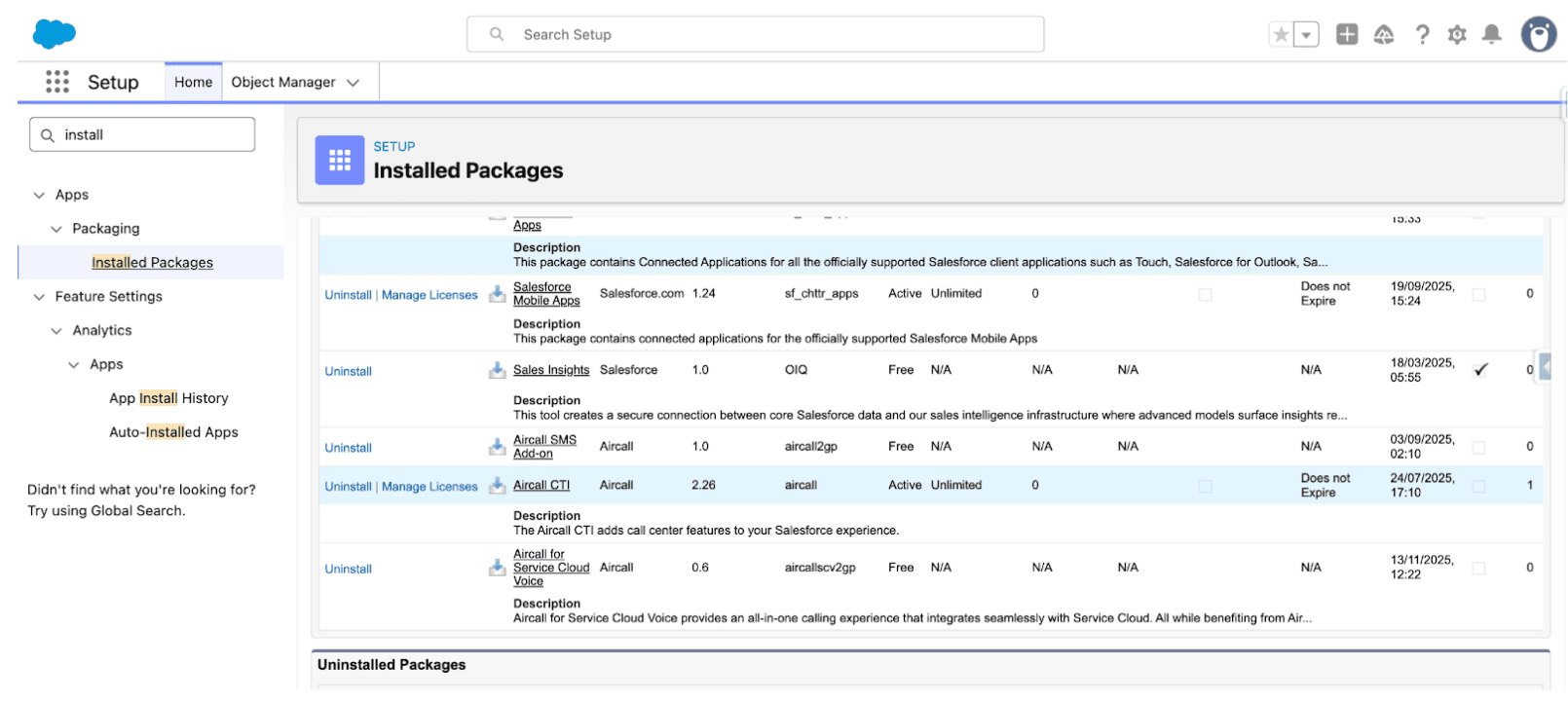The image size is (1568, 701).
Task: Open the Notifications bell
Action: click(x=1491, y=35)
